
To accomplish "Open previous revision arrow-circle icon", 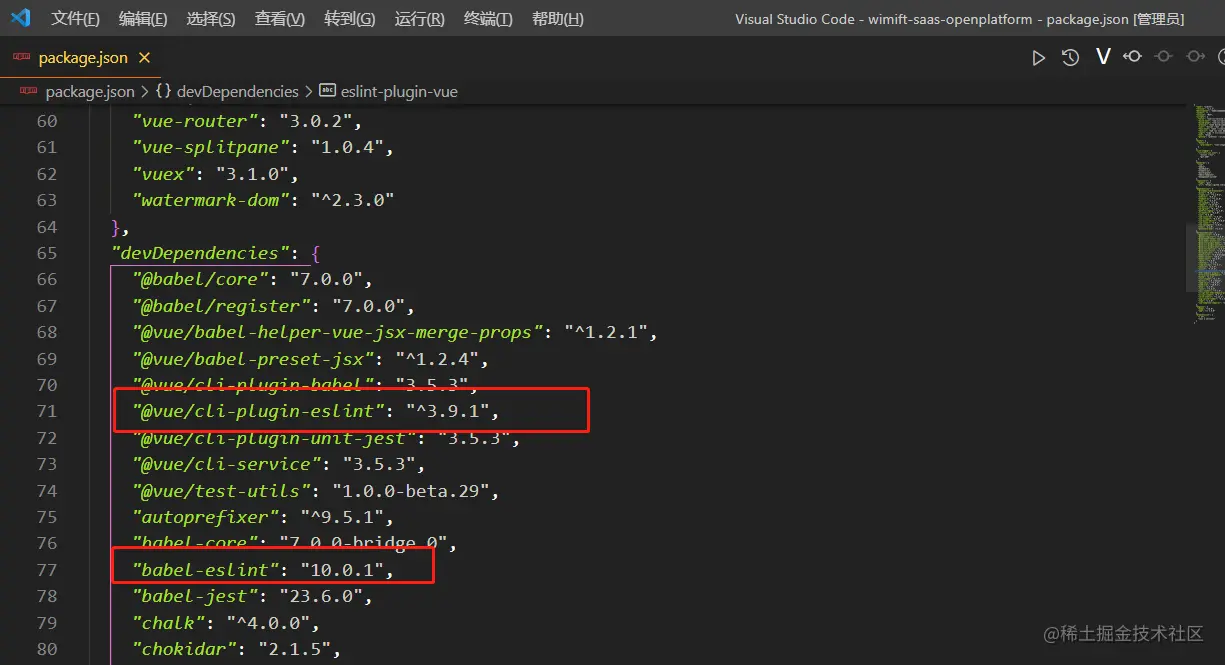I will 1133,57.
